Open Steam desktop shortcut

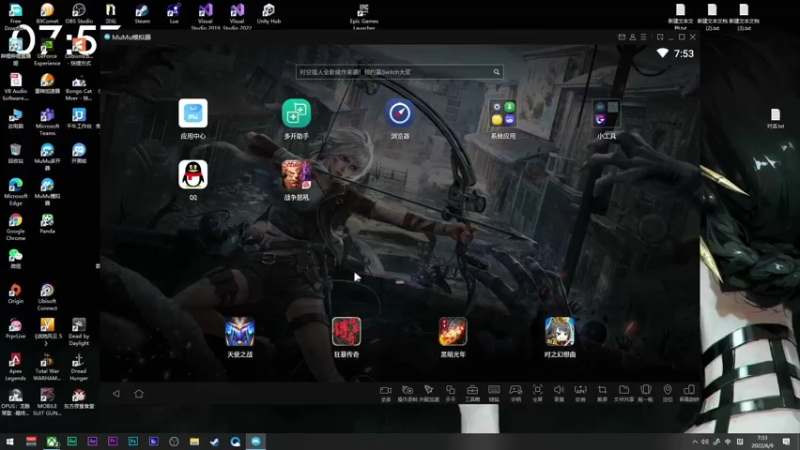coord(142,13)
